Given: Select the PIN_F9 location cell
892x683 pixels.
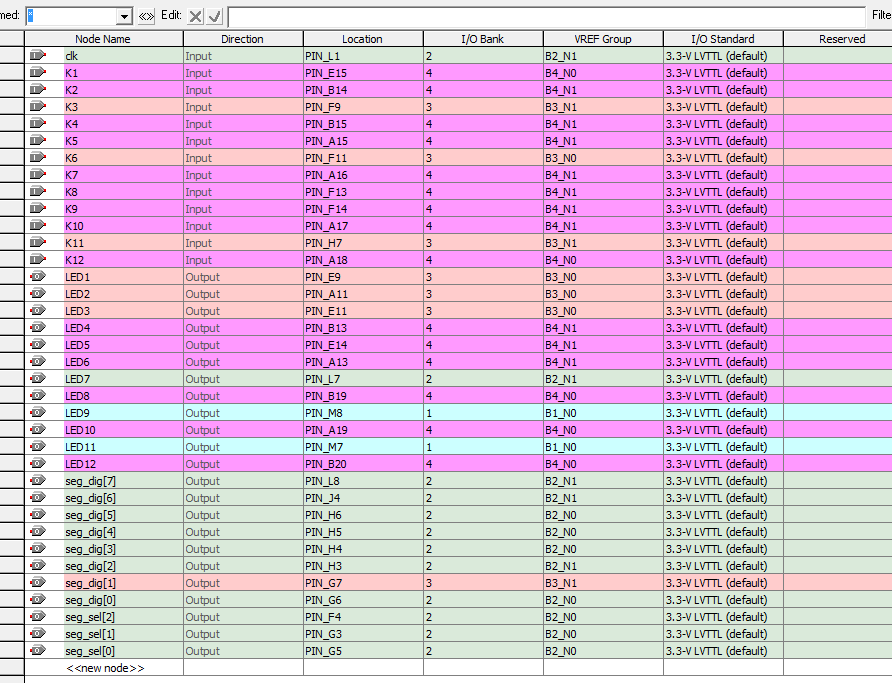Looking at the screenshot, I should pyautogui.click(x=363, y=107).
